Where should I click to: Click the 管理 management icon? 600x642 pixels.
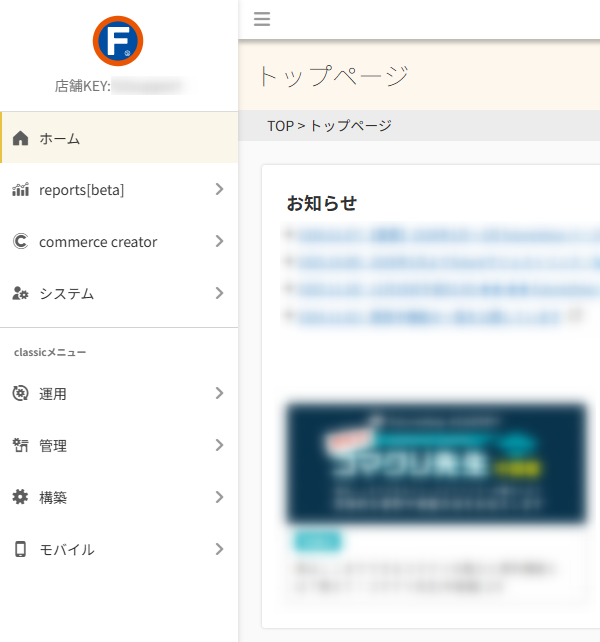(20, 446)
